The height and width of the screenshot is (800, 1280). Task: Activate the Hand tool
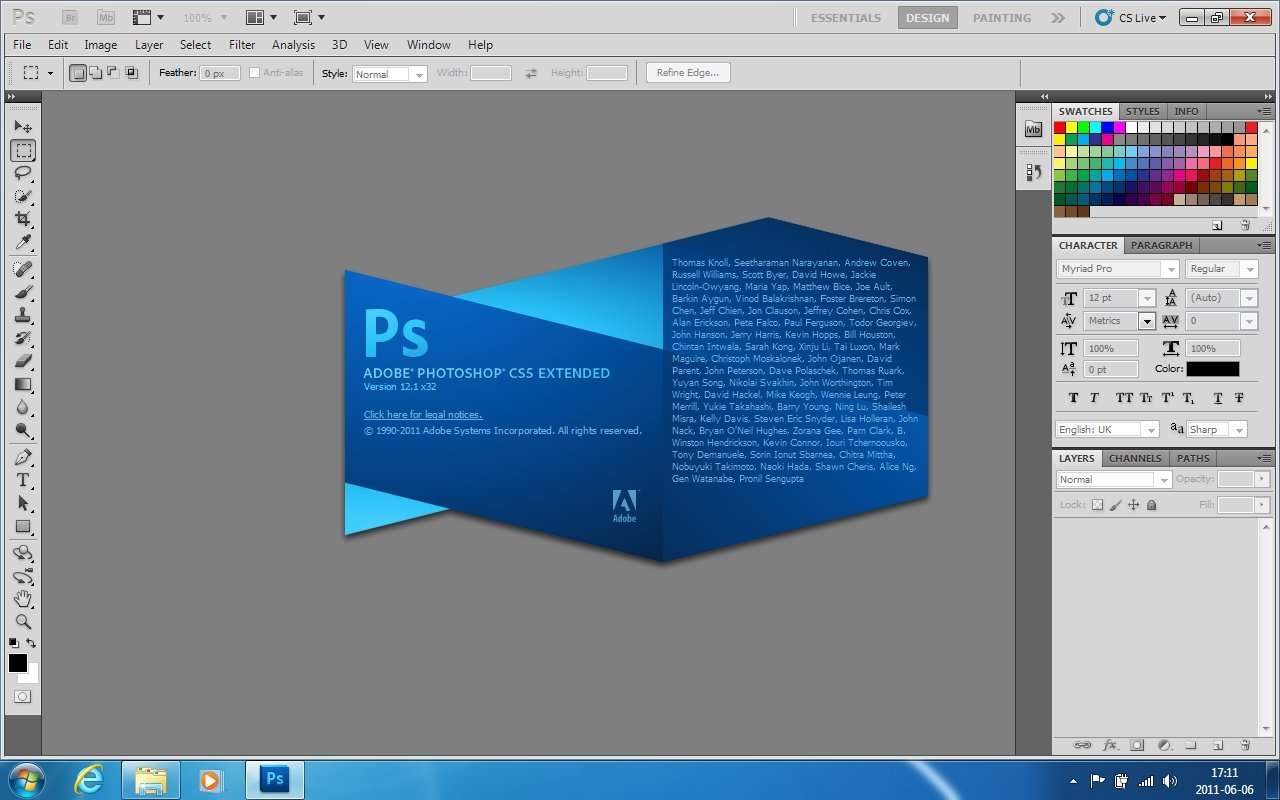[23, 598]
